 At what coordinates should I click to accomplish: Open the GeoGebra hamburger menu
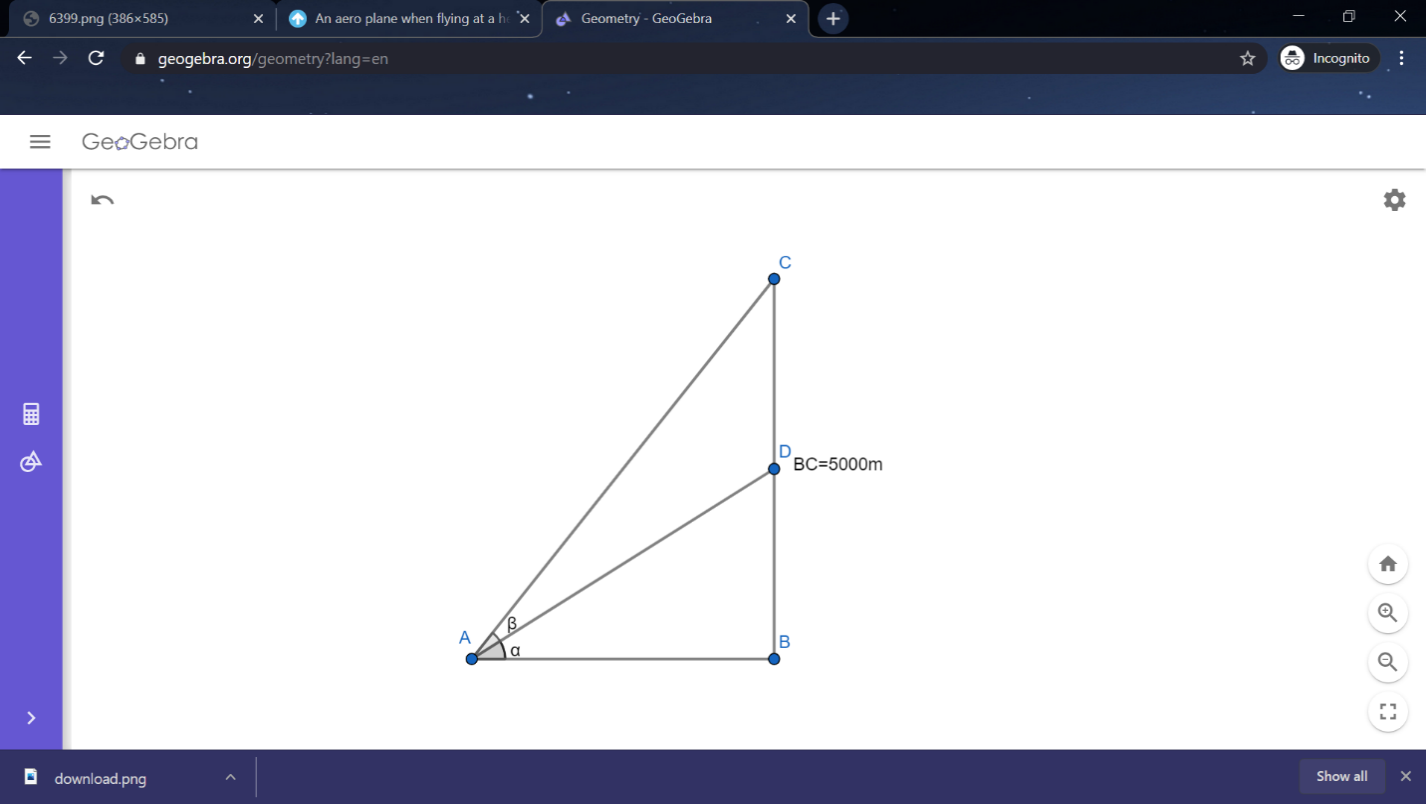pyautogui.click(x=40, y=142)
